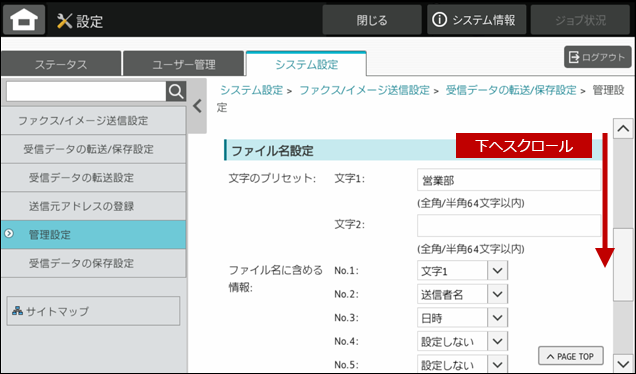The height and width of the screenshot is (374, 636).
Task: Click the search magnifier icon
Action: pyautogui.click(x=176, y=92)
